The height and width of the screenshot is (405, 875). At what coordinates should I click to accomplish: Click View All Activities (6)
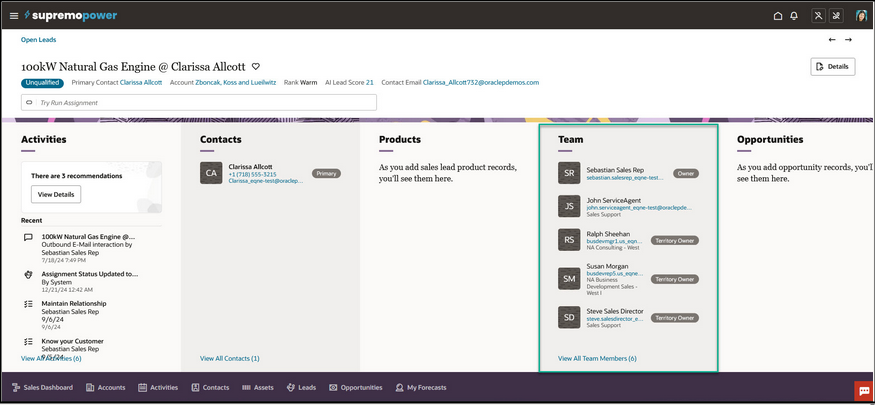[x=51, y=358]
